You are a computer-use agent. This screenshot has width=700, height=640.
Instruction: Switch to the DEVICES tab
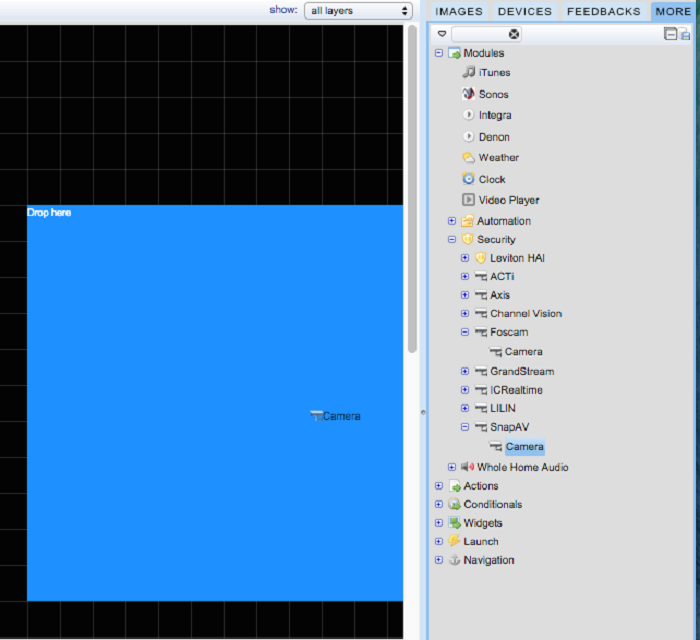pos(525,11)
